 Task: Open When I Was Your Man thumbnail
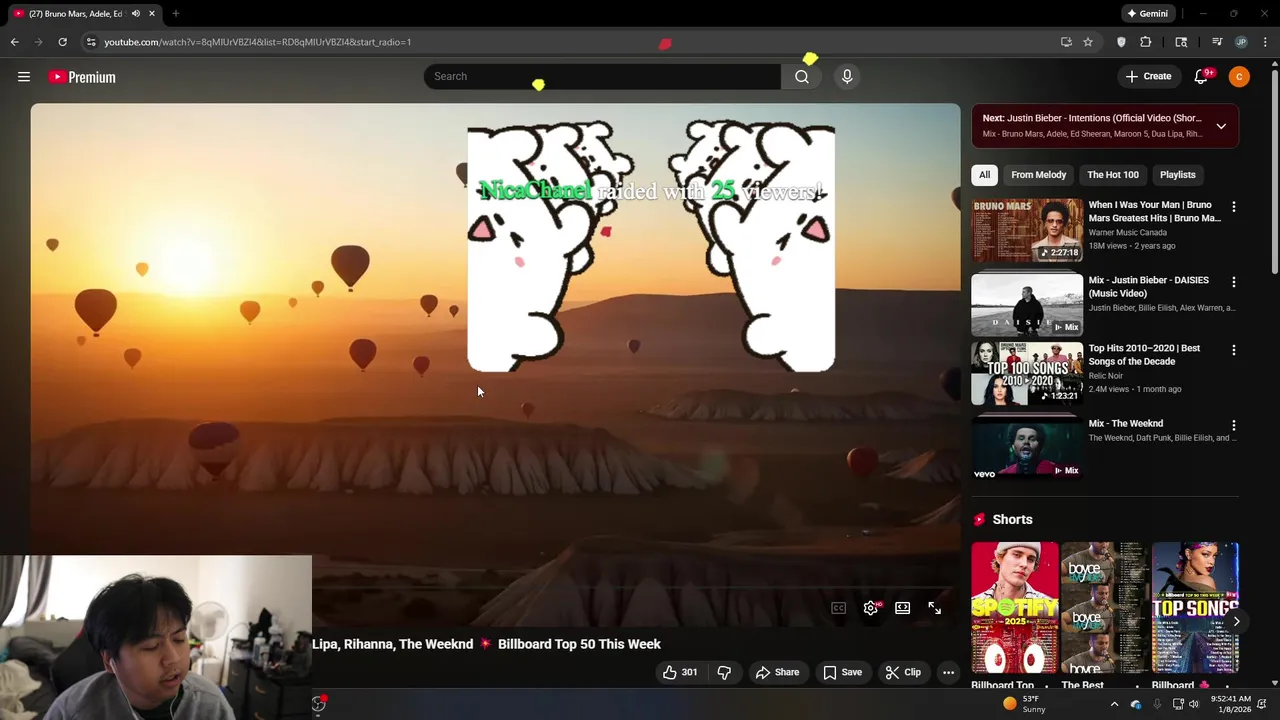(1027, 230)
